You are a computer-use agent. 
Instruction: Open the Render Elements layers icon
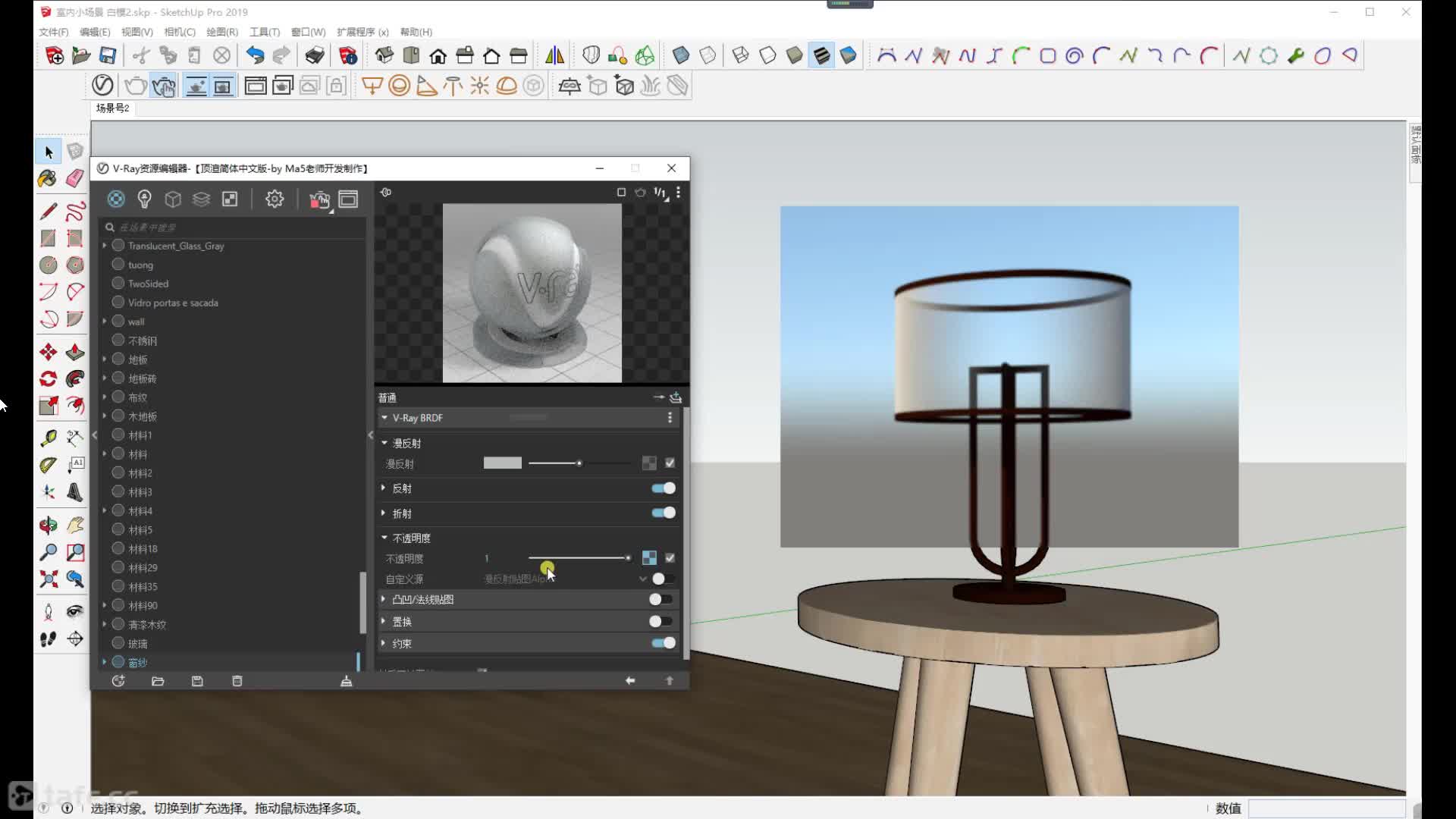click(x=201, y=199)
